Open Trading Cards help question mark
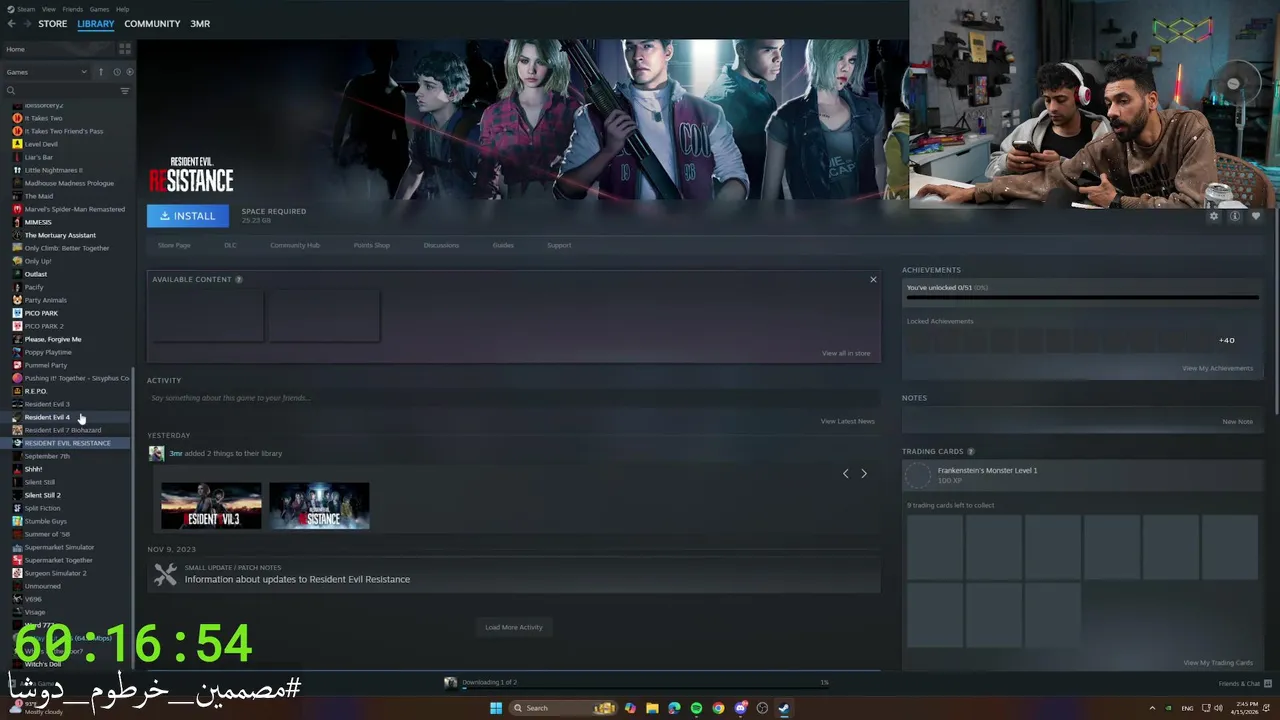1280x720 pixels. tap(970, 451)
